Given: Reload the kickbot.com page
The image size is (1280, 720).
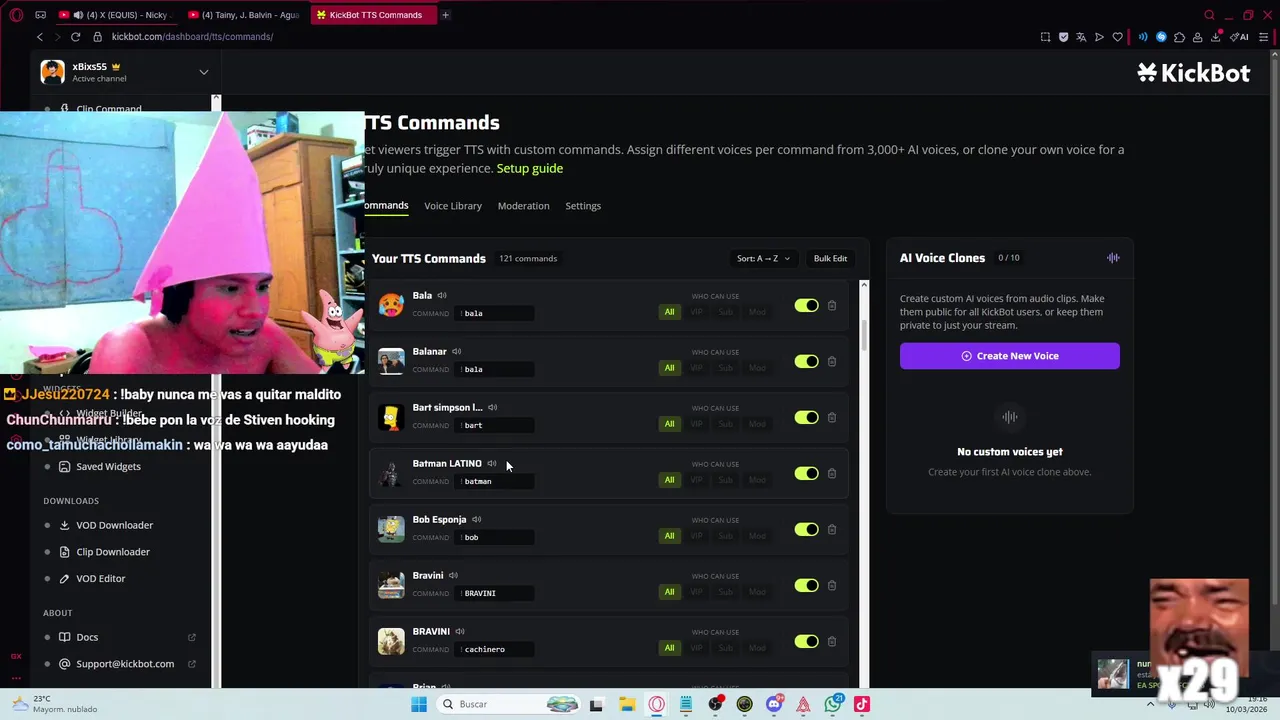Looking at the screenshot, I should coord(75,37).
